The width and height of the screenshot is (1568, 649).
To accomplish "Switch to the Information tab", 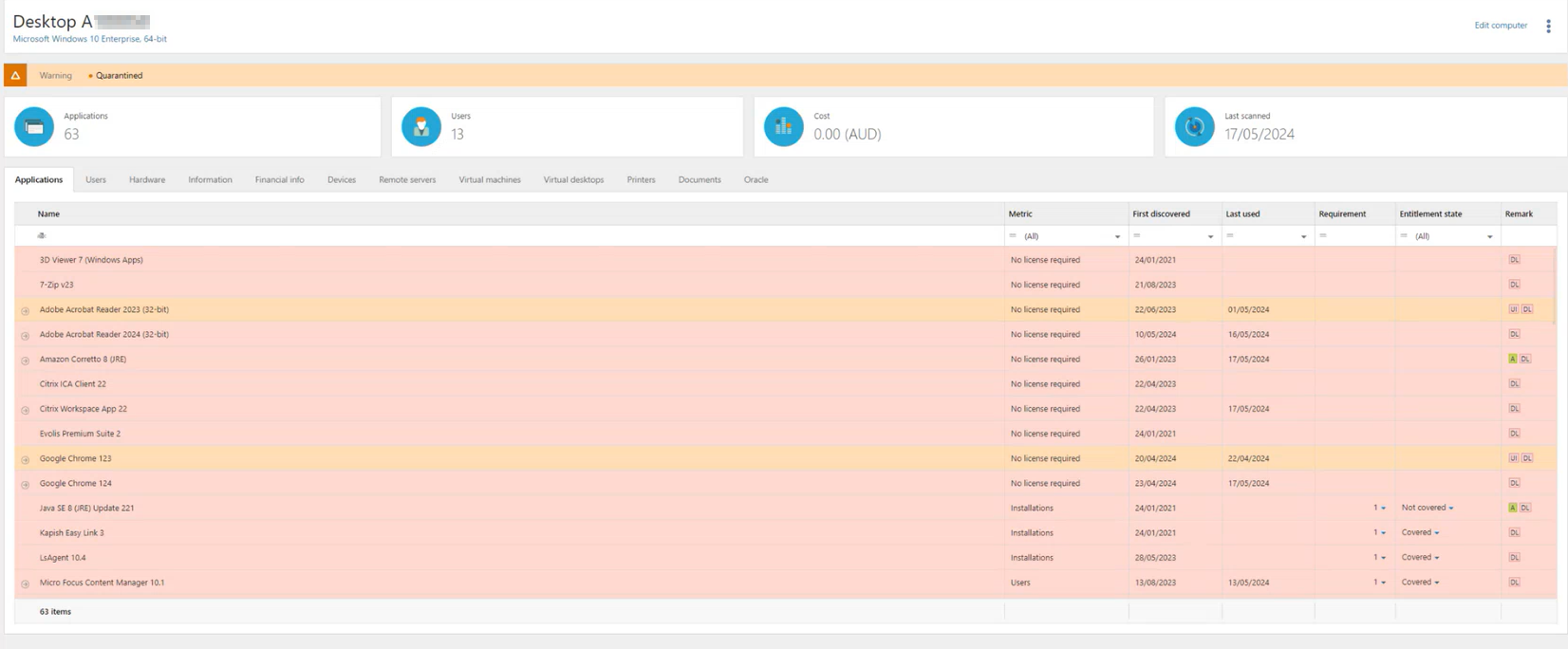I will (210, 179).
